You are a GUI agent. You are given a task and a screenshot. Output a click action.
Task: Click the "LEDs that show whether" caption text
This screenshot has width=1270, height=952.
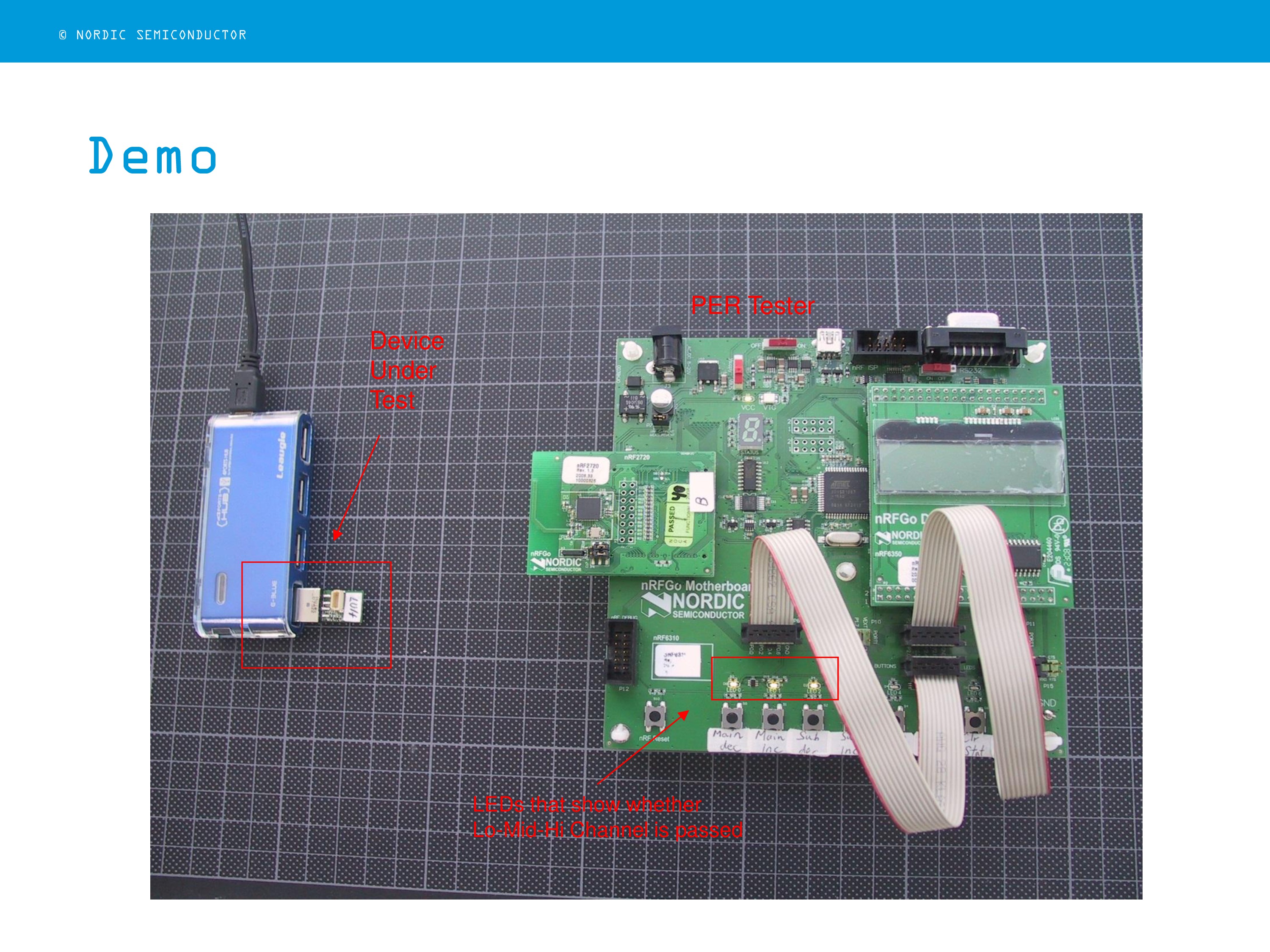(x=587, y=804)
